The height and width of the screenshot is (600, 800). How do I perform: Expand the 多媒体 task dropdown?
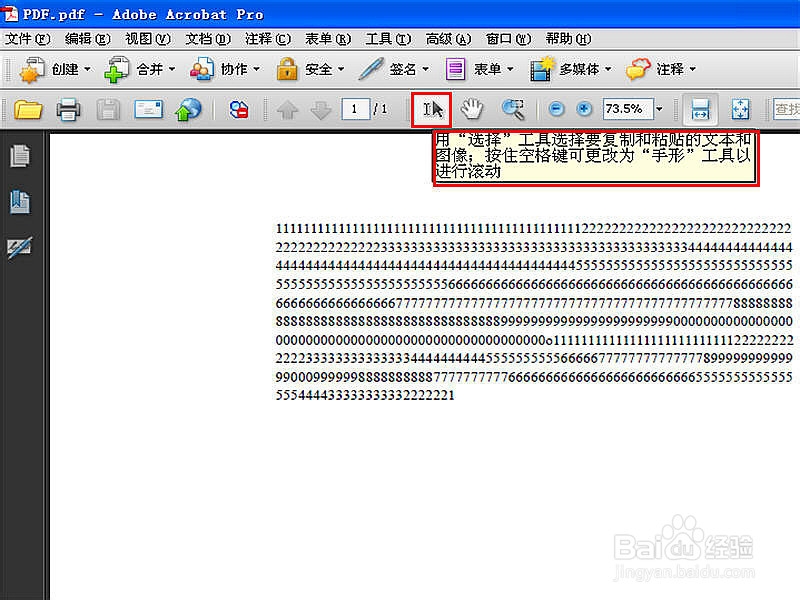point(608,69)
